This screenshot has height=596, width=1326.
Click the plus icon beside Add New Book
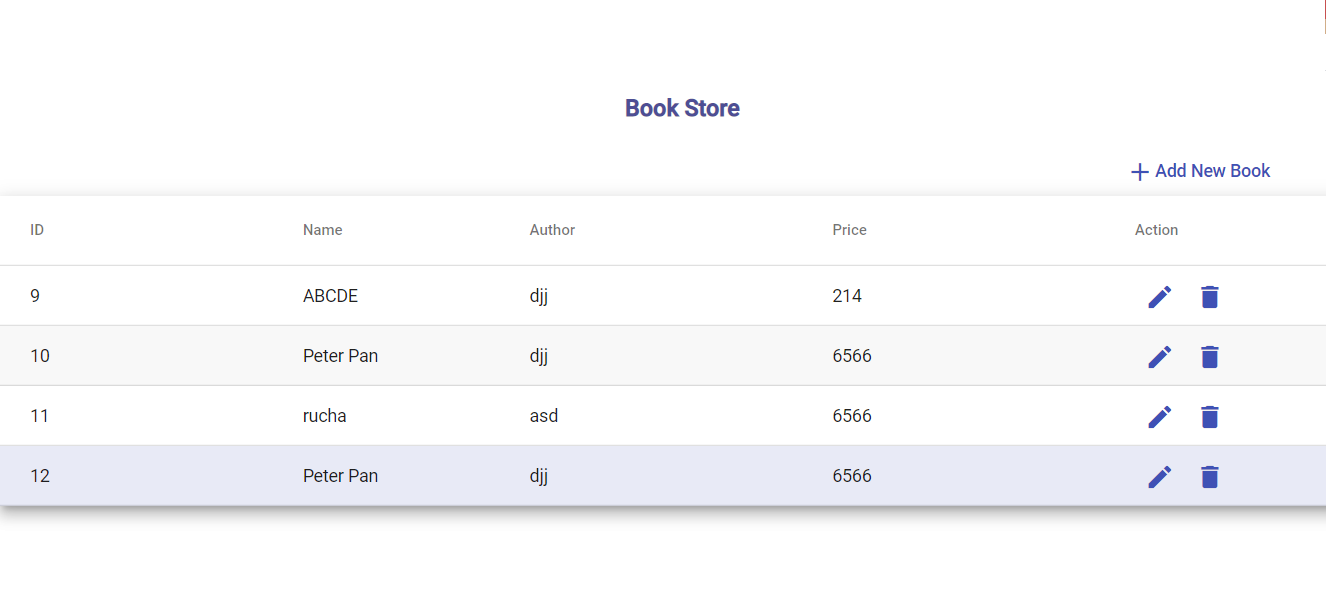[x=1139, y=171]
